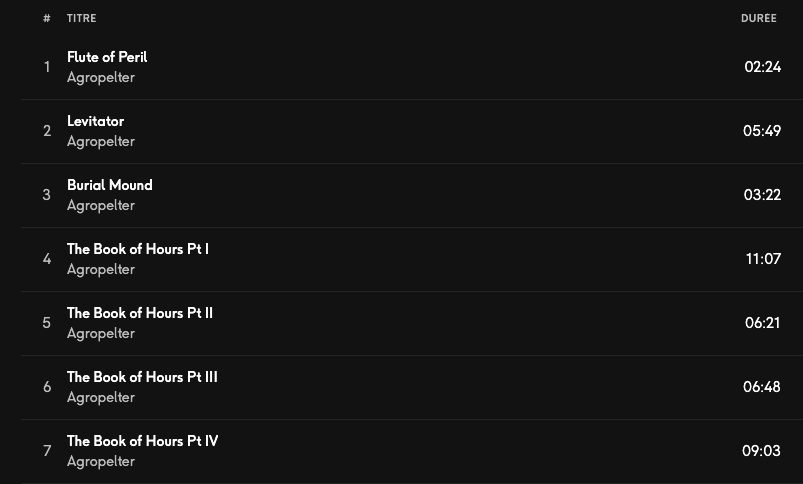Click The Book of Hours Pt IV title
Image resolution: width=803 pixels, height=484 pixels.
point(142,441)
